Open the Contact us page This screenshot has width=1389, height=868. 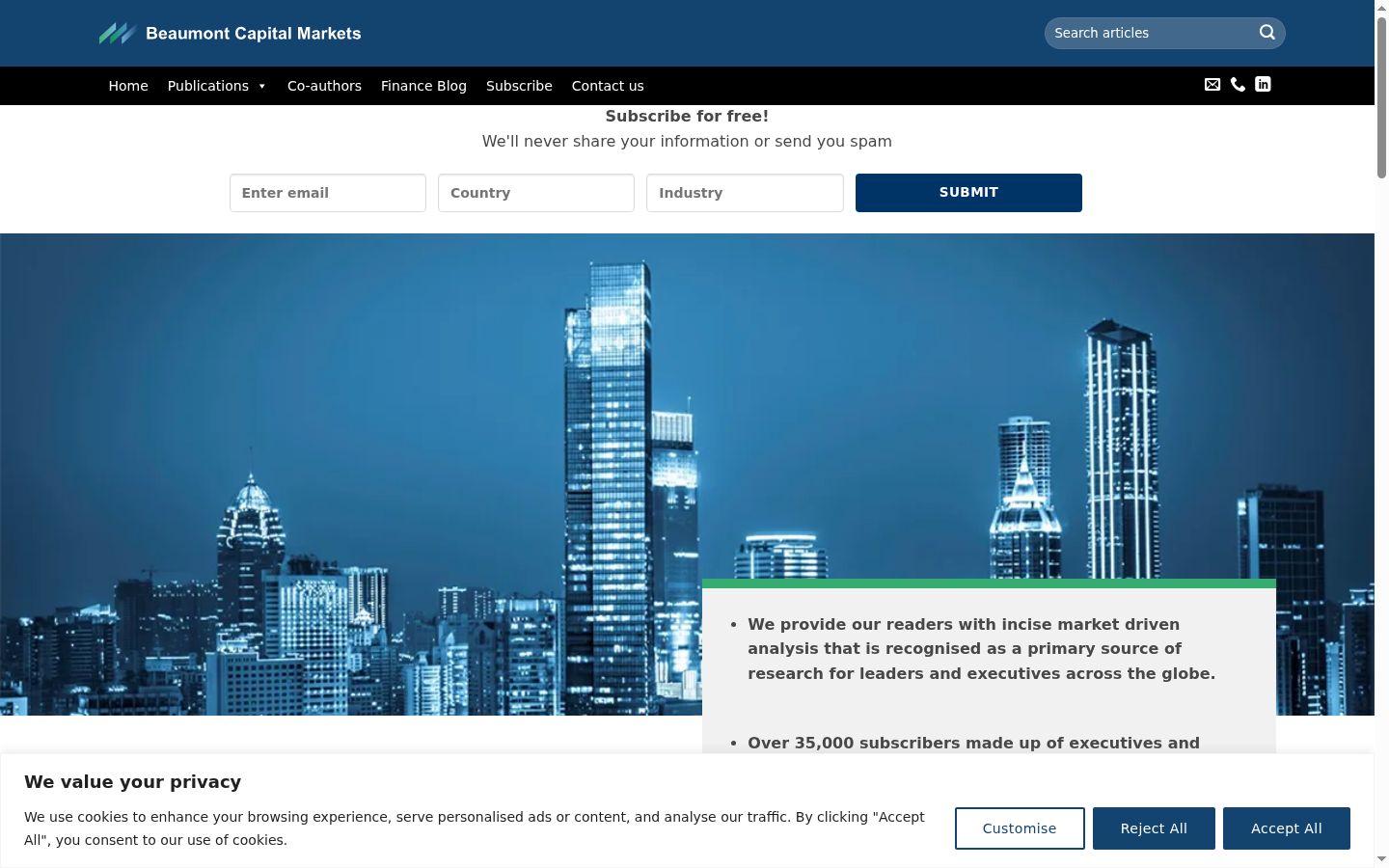pyautogui.click(x=608, y=86)
